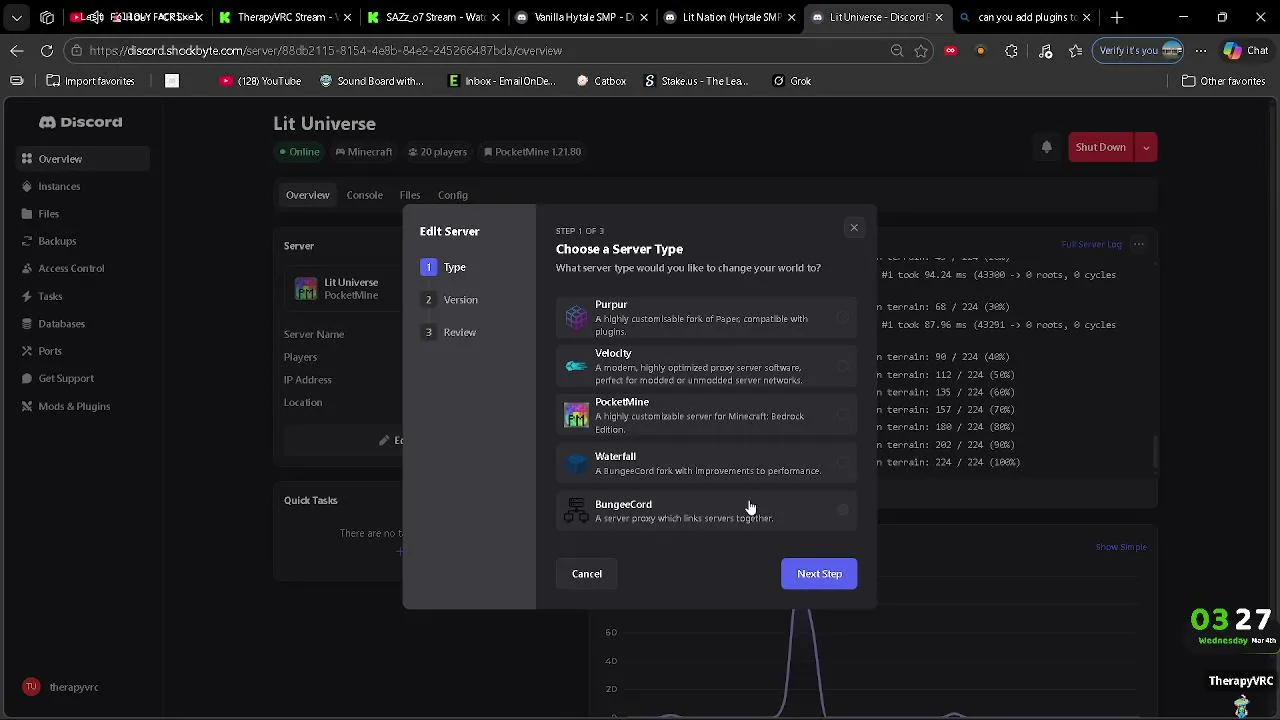Select the page Overview tab

click(307, 195)
